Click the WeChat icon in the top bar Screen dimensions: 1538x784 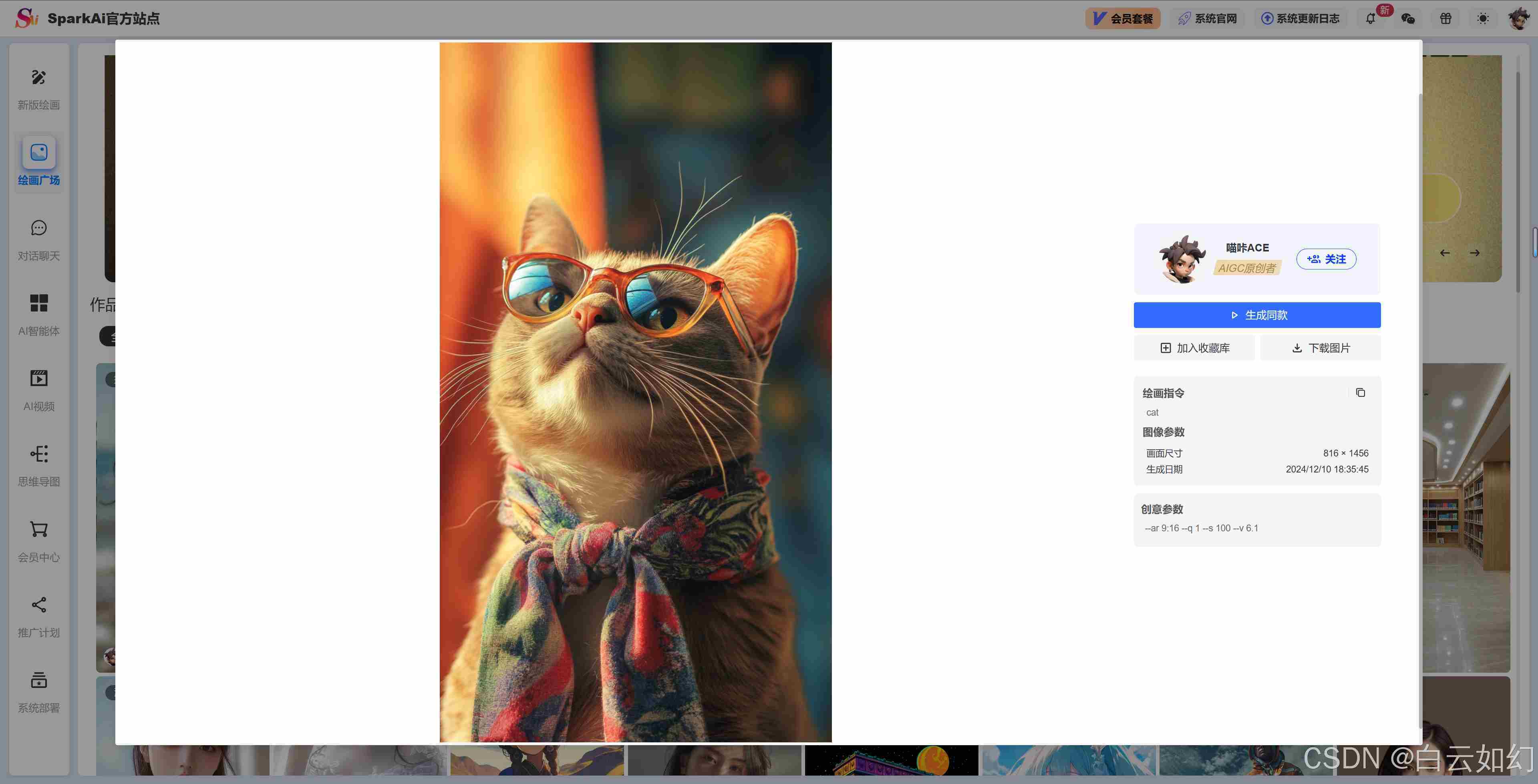pos(1408,18)
